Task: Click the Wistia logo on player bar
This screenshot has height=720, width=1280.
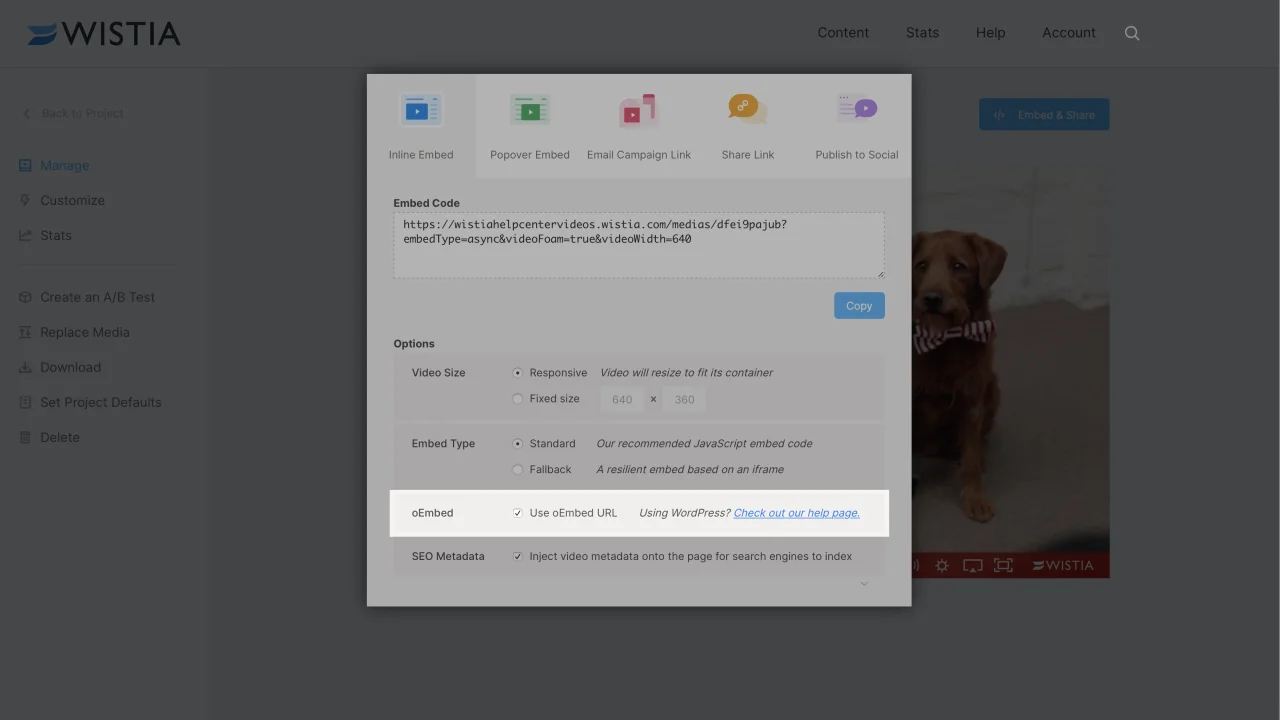Action: coord(1062,565)
